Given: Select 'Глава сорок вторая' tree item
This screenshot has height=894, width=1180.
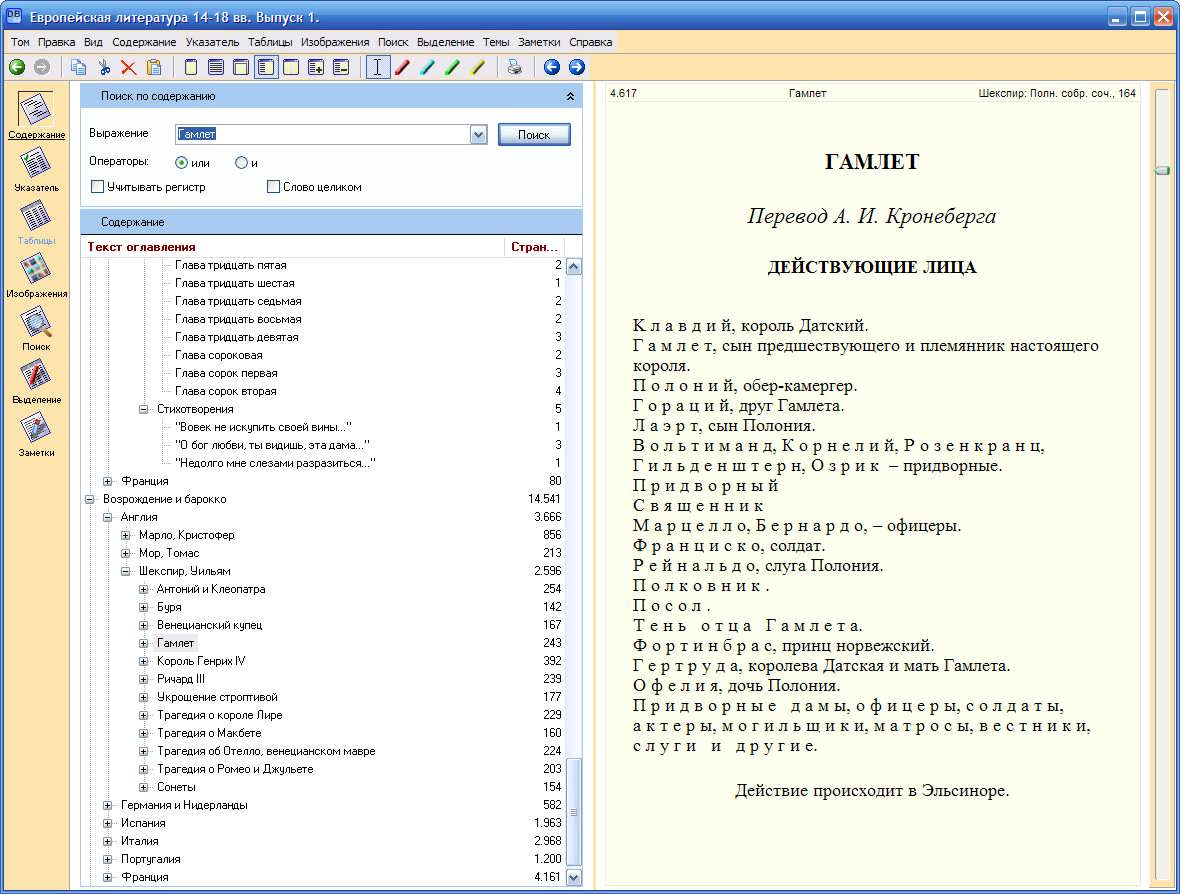Looking at the screenshot, I should point(226,391).
